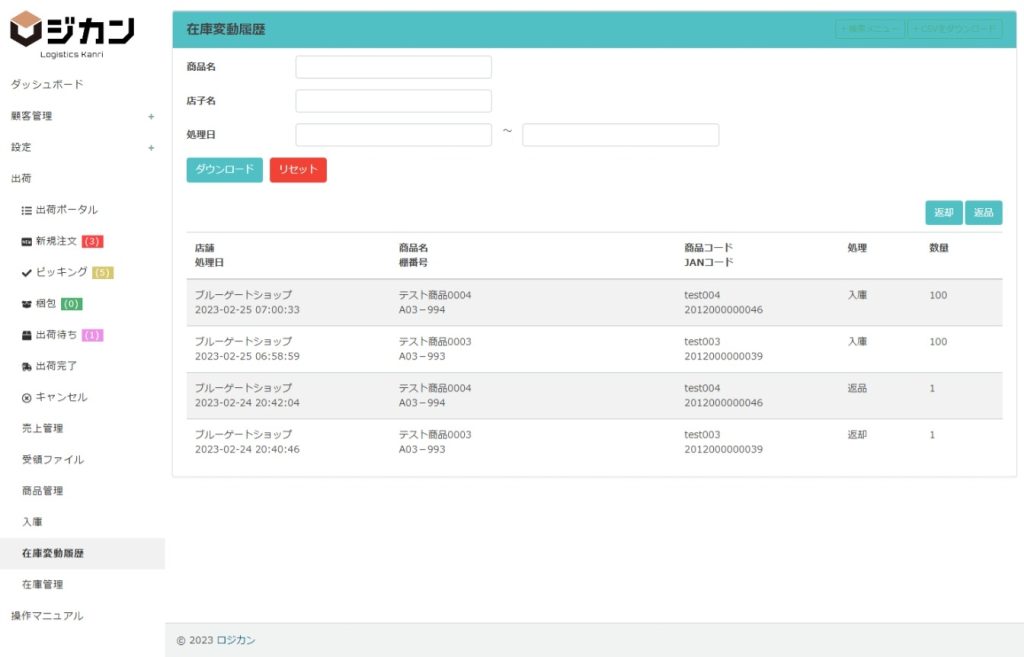Viewport: 1024px width, 657px height.
Task: Focus the 商品名 search input field
Action: click(393, 67)
